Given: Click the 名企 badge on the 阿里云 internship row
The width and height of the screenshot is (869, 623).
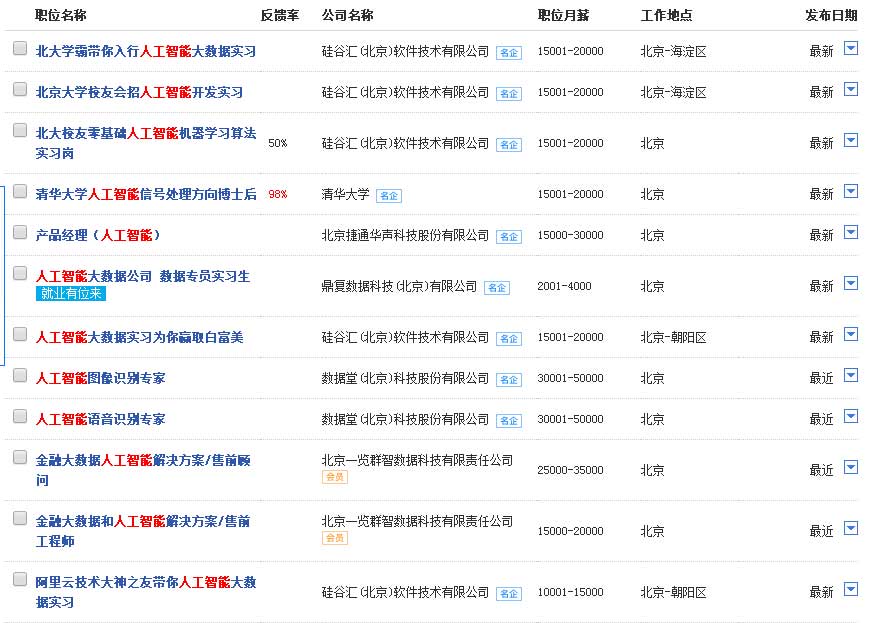Looking at the screenshot, I should 510,595.
